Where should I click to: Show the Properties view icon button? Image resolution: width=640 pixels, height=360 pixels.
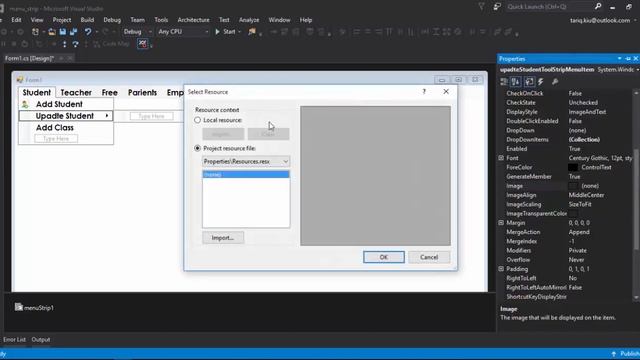pos(529,82)
